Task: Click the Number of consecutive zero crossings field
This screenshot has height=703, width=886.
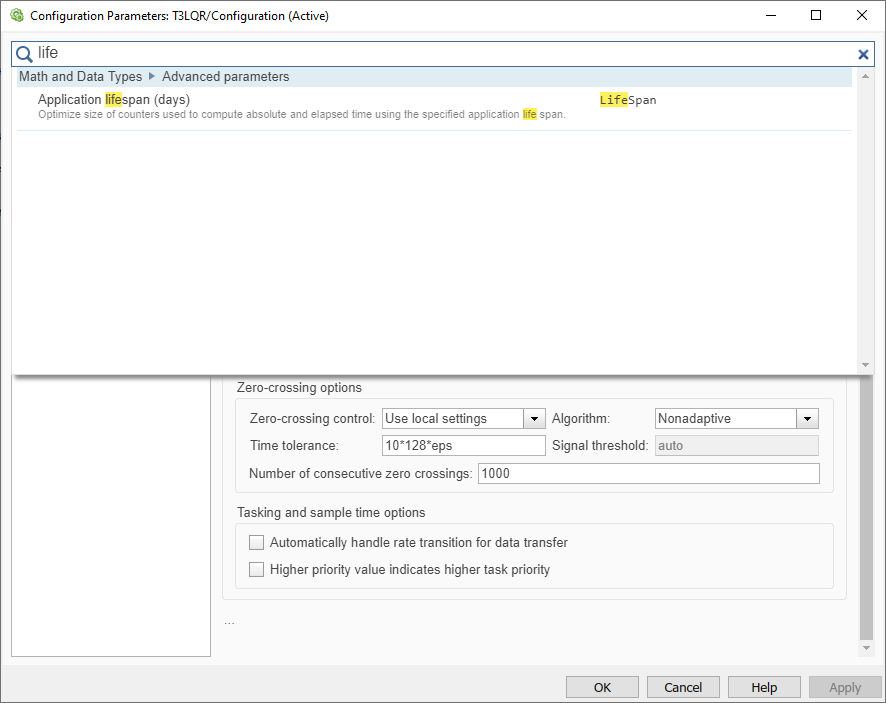Action: click(649, 473)
